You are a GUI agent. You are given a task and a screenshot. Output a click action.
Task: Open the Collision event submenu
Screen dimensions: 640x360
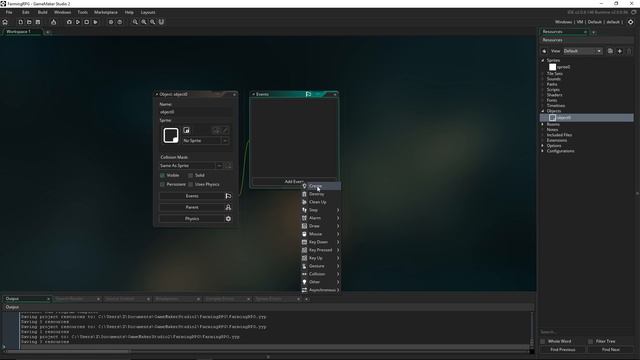pyautogui.click(x=320, y=274)
